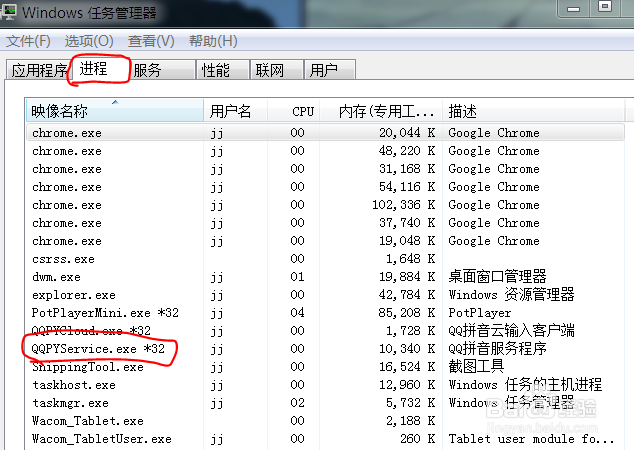The width and height of the screenshot is (634, 450).
Task: Select QQPYService.exe *32 process
Action: click(325, 349)
